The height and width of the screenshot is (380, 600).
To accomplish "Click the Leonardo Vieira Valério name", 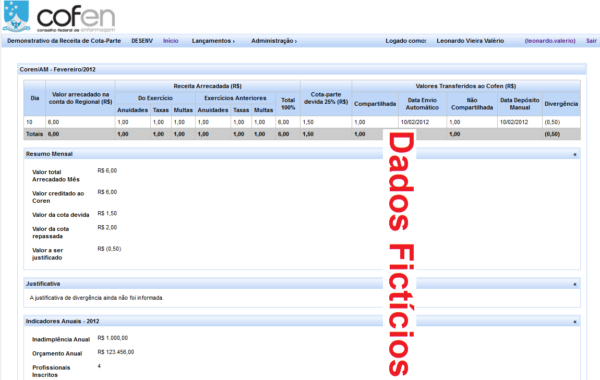I will (470, 41).
